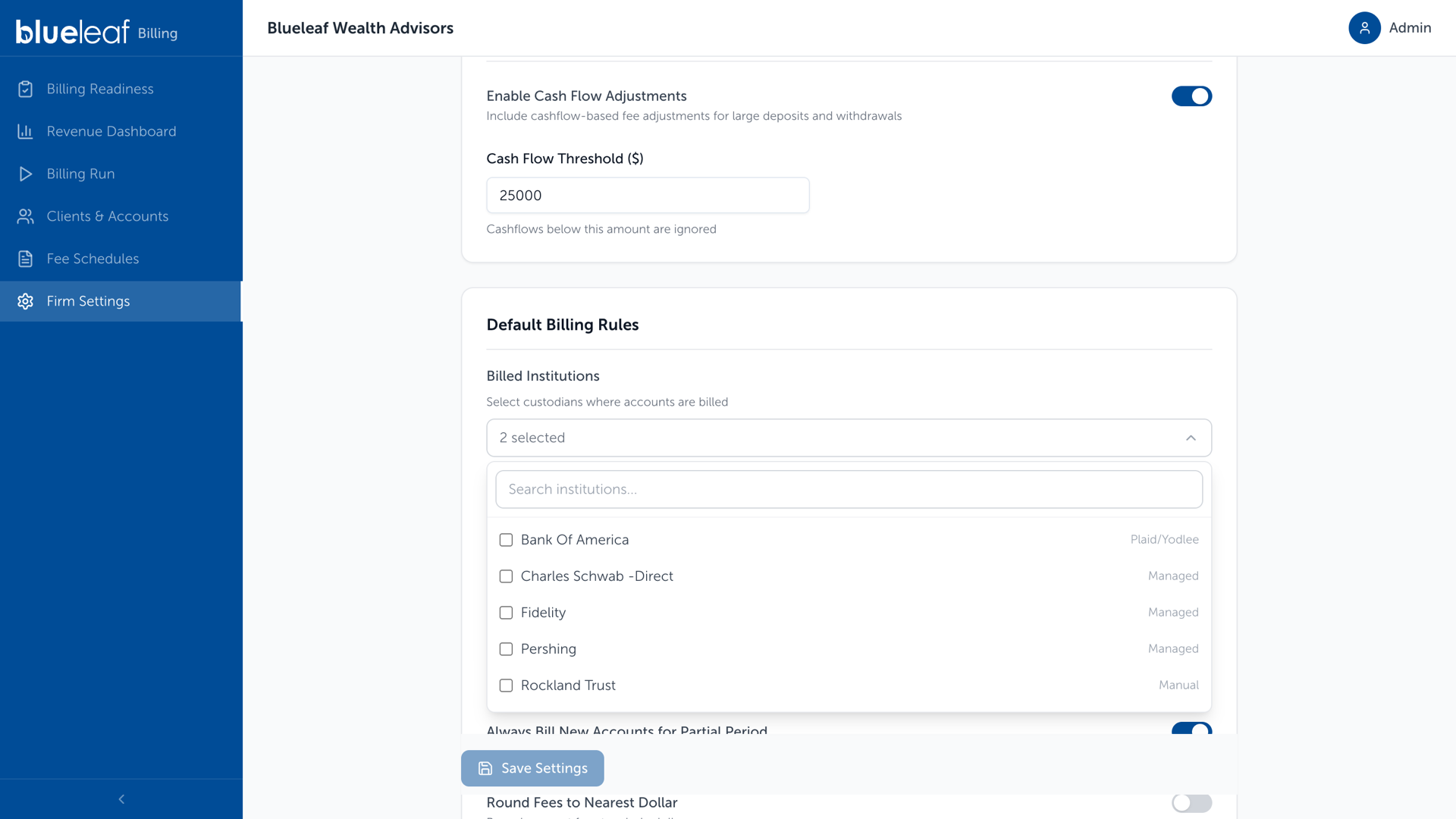Screen dimensions: 1456x819
Task: Click the Cash Flow Threshold input field
Action: [x=648, y=195]
